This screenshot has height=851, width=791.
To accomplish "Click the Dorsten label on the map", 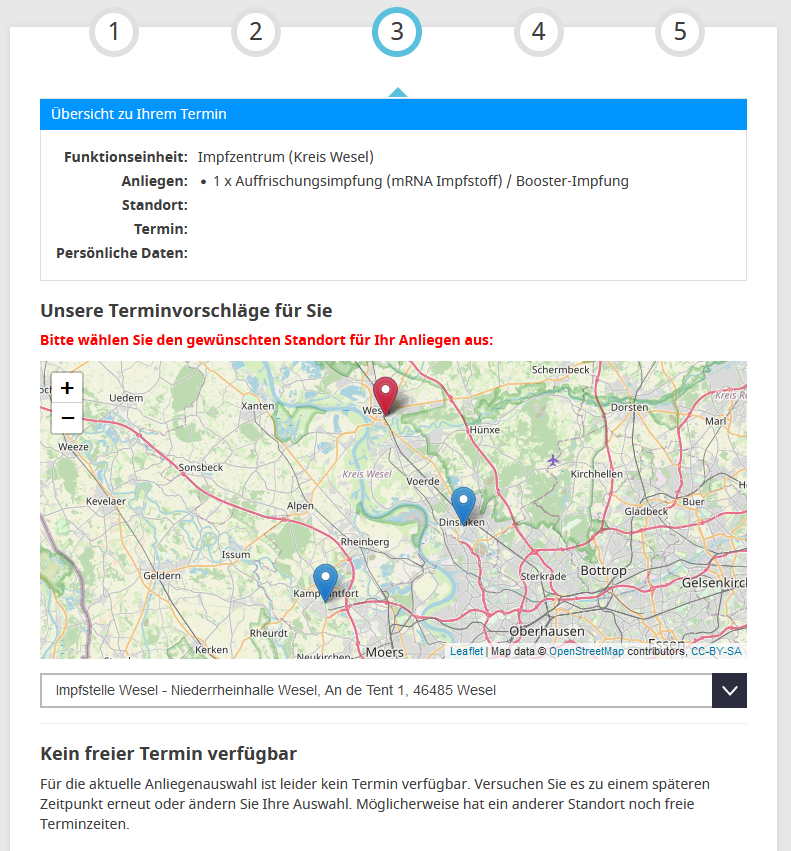I will click(630, 407).
